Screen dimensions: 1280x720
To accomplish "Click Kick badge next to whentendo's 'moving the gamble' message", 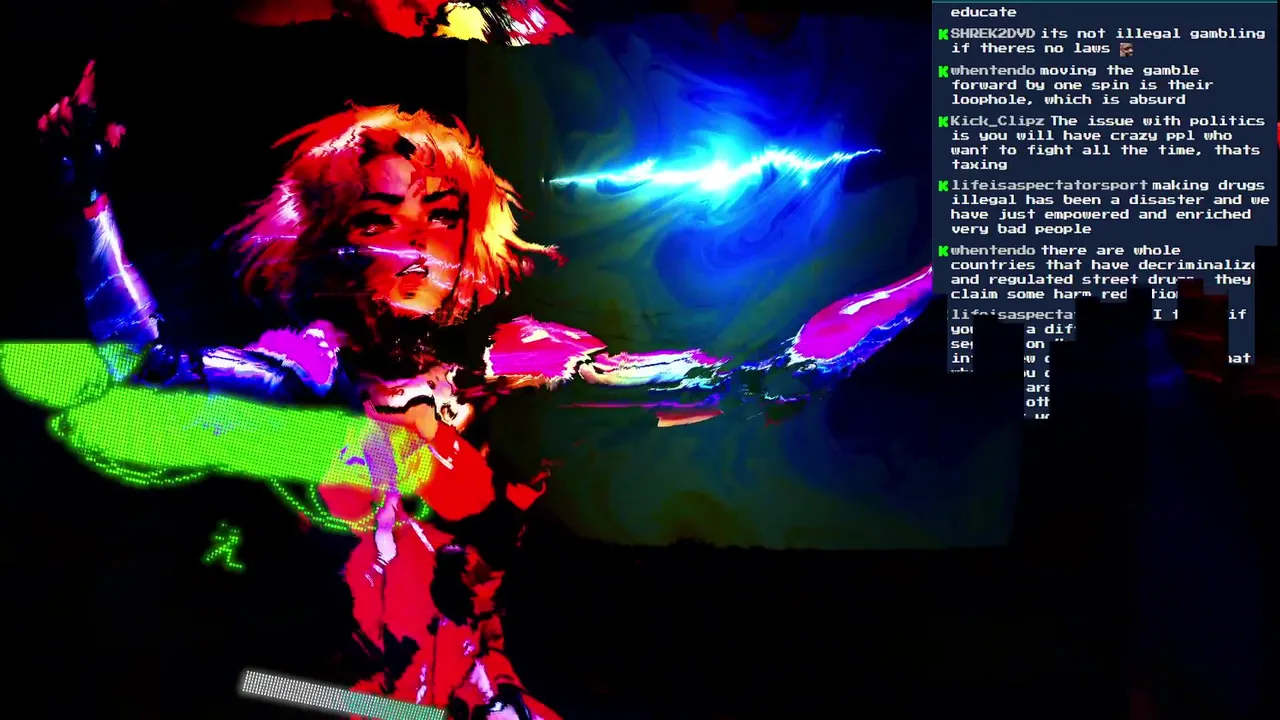I will [943, 72].
